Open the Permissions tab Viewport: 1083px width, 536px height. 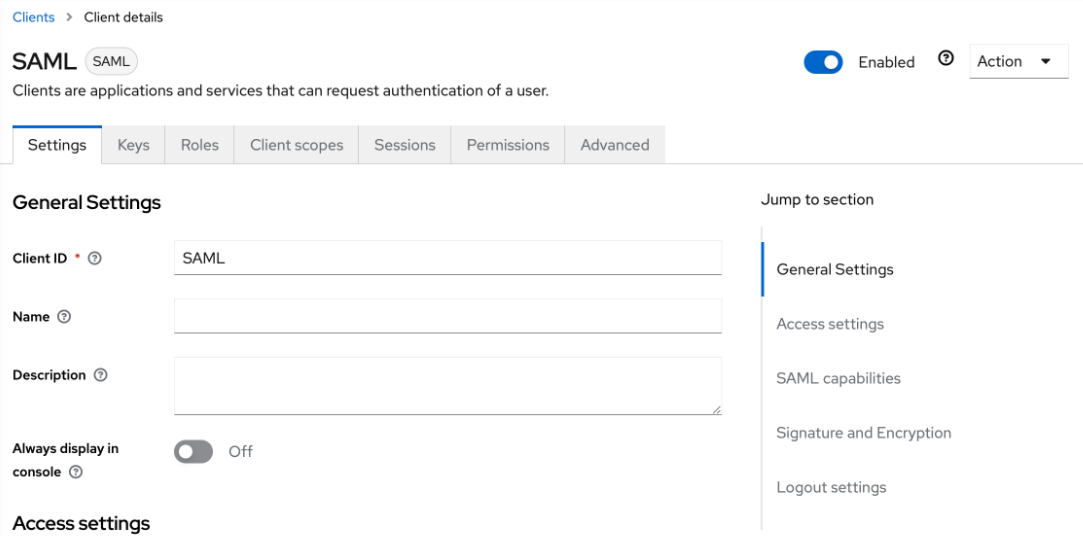click(507, 145)
